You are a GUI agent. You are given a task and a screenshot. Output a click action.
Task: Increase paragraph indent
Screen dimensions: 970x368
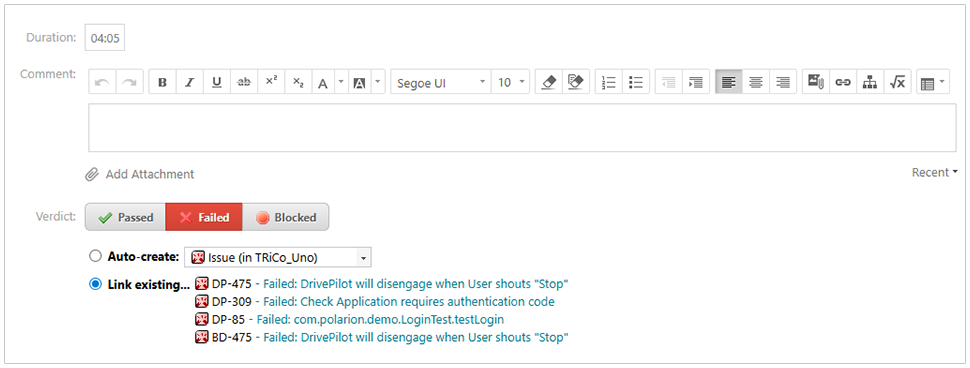click(x=696, y=82)
